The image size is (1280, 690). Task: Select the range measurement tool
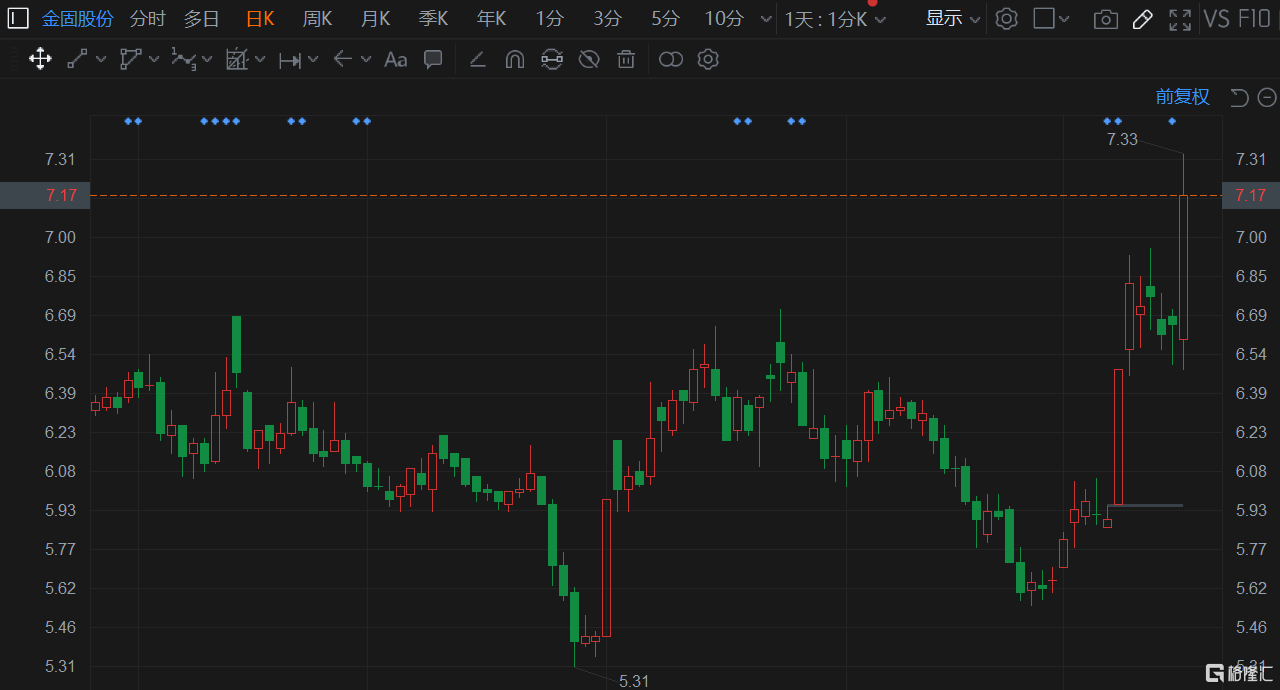(x=290, y=60)
